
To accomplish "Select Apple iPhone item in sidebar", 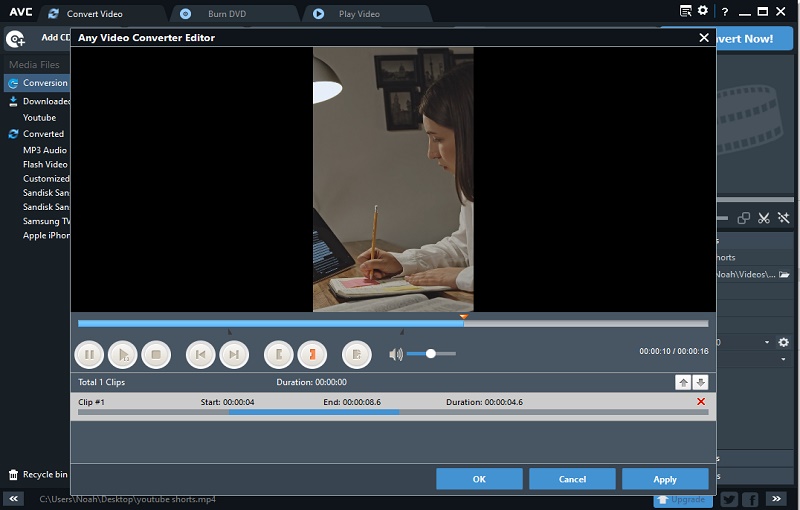I will 46,235.
